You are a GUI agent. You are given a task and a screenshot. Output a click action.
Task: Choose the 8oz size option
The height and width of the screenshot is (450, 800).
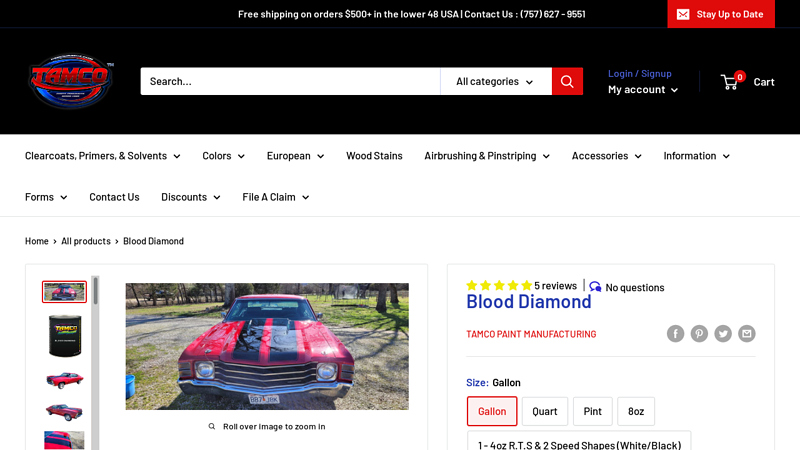(x=636, y=411)
